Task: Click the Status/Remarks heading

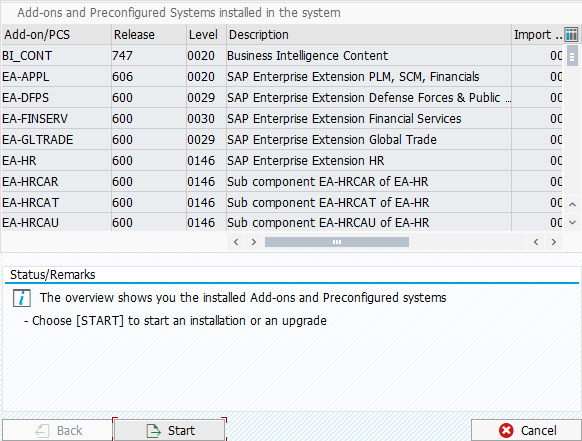Action: [53, 275]
